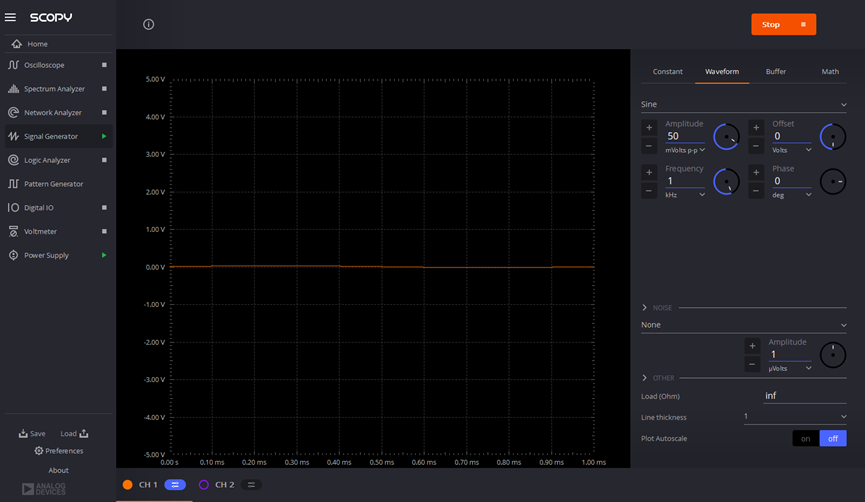Open Line thickness dropdown
This screenshot has width=865, height=502.
[794, 416]
